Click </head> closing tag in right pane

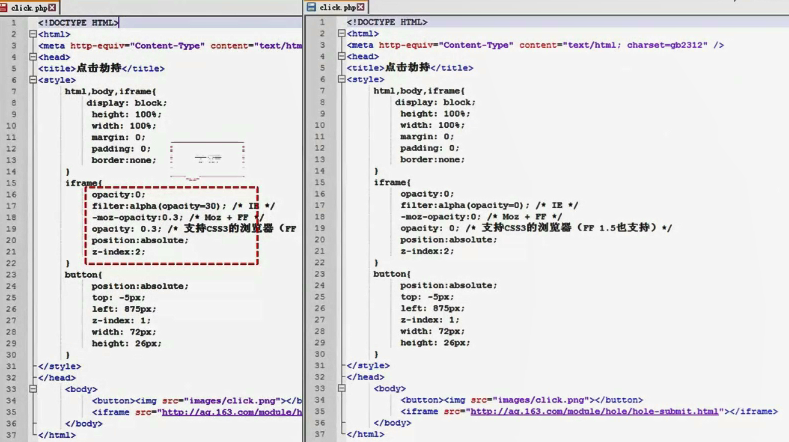point(365,377)
